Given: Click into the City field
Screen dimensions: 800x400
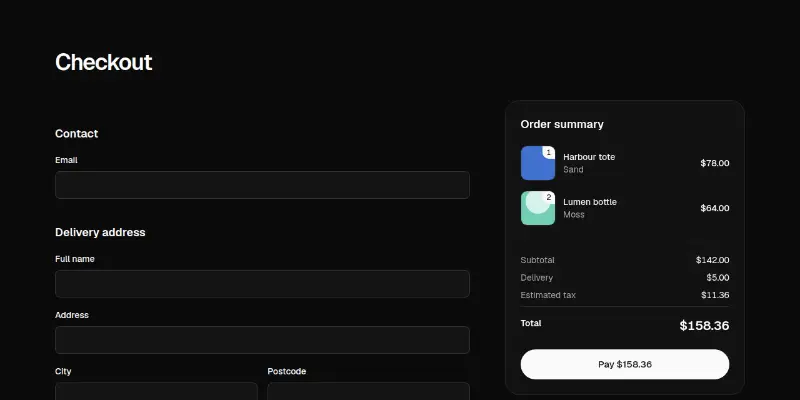Looking at the screenshot, I should pos(156,391).
